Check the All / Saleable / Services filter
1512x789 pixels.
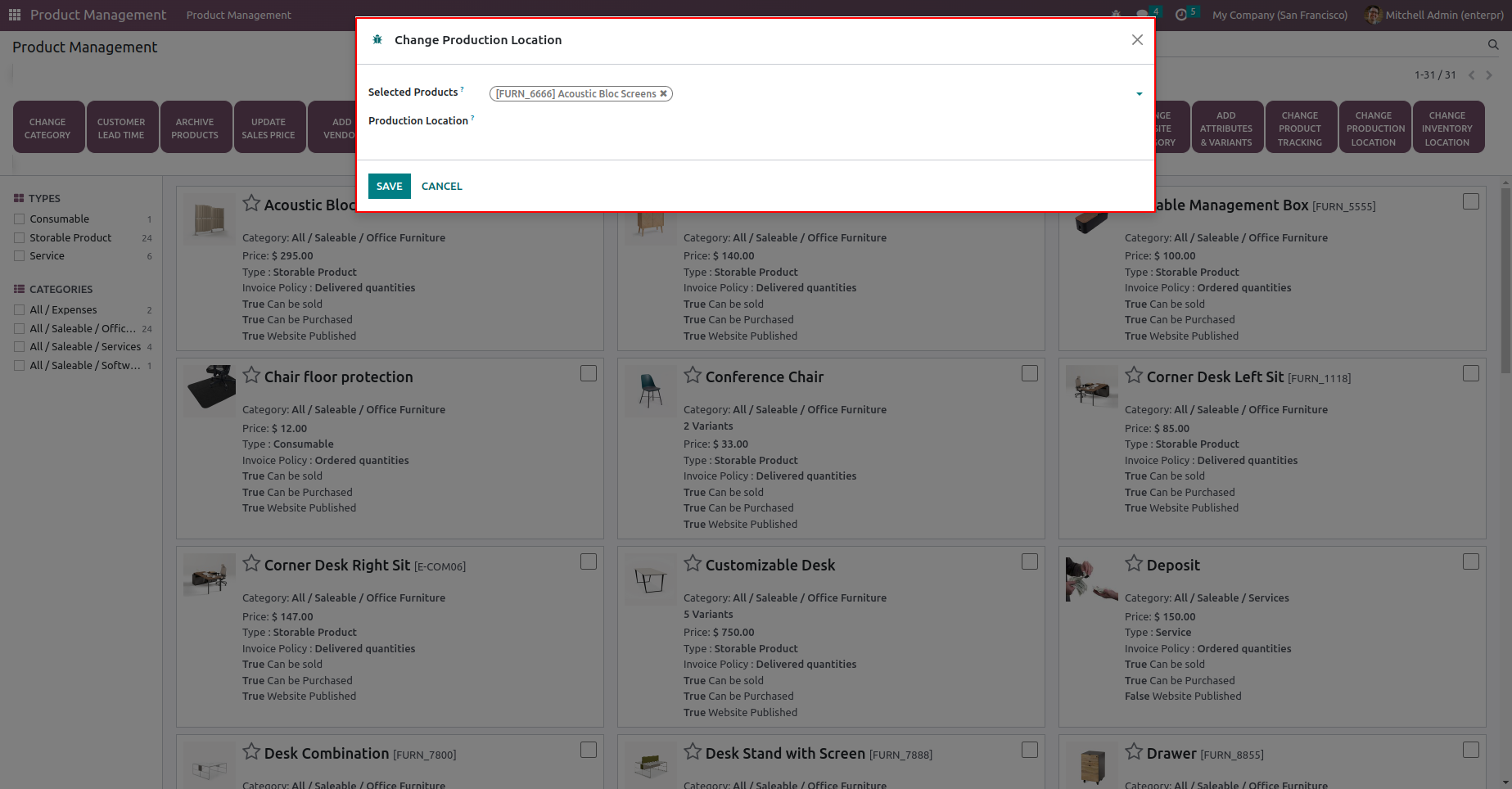pos(19,346)
